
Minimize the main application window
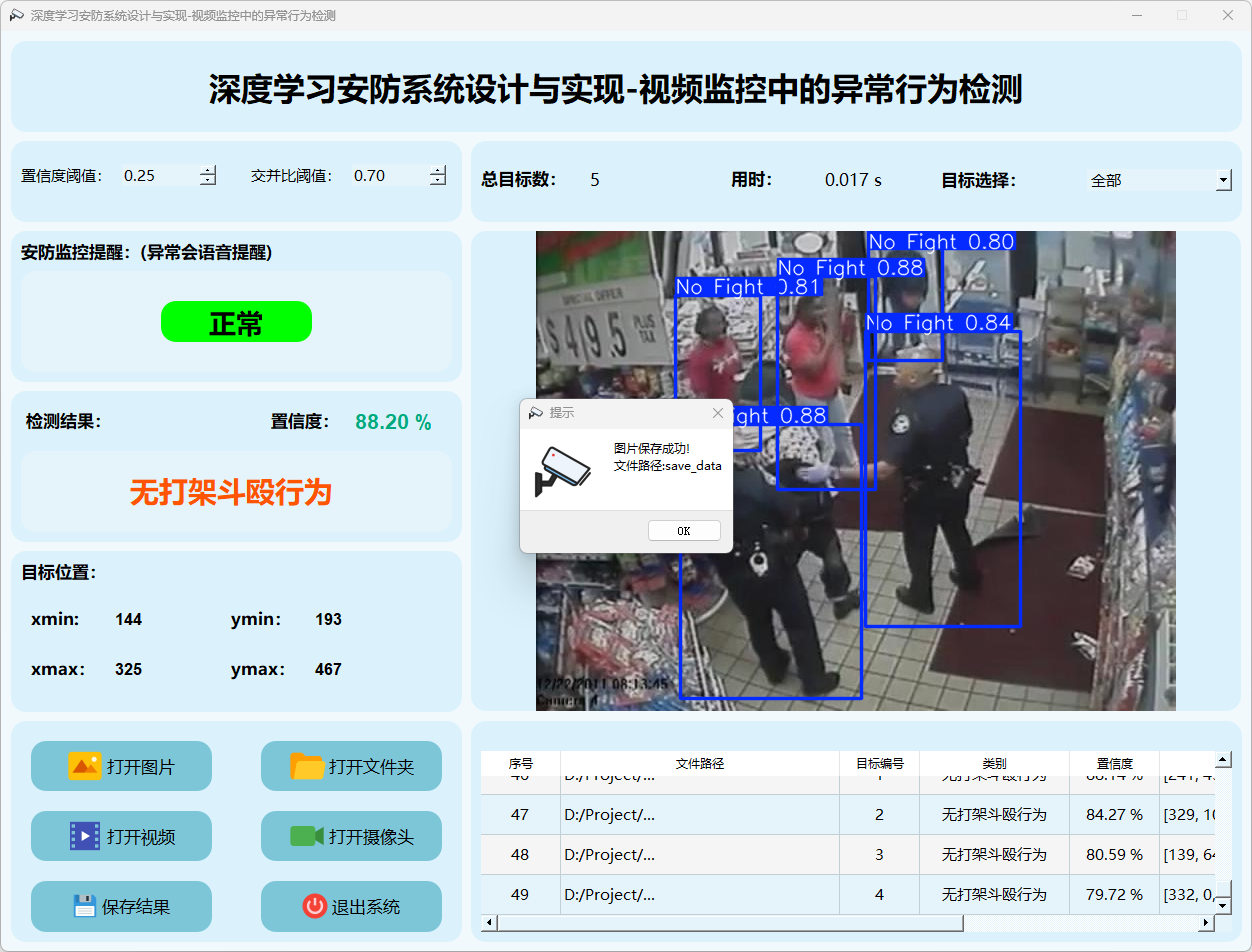point(1137,15)
